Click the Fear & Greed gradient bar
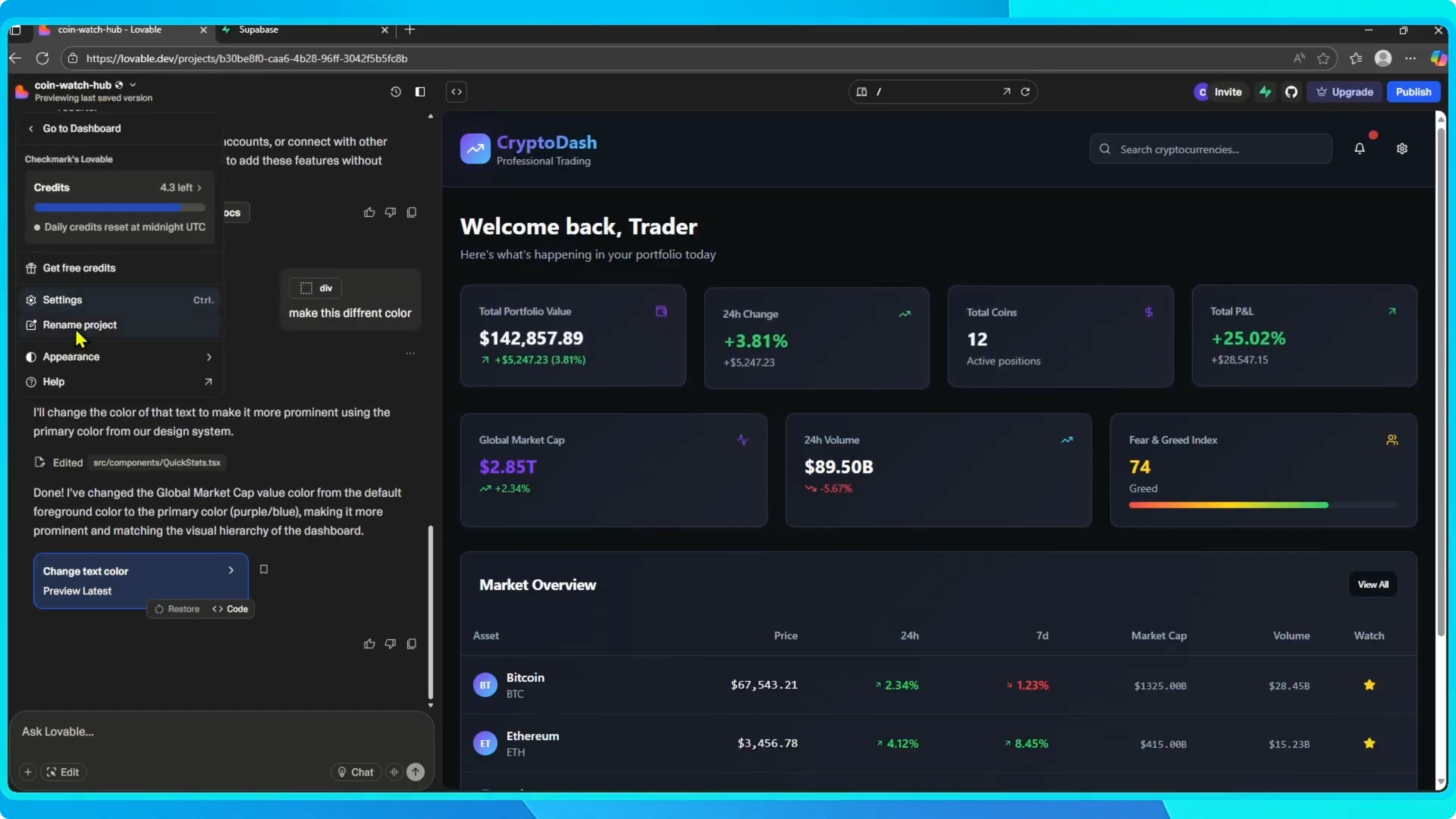The image size is (1456, 819). [1264, 505]
